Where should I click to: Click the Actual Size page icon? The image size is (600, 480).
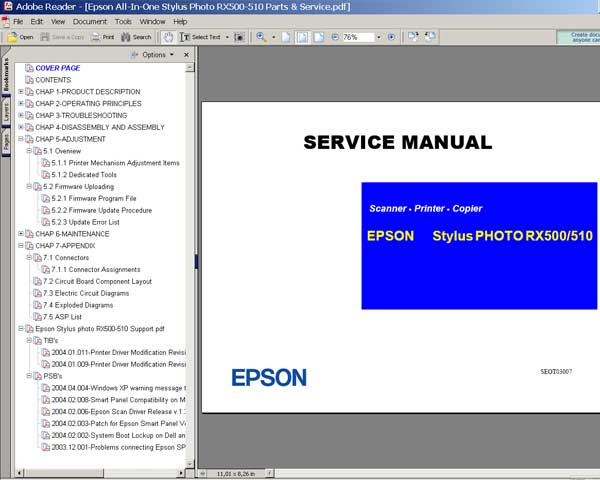286,37
